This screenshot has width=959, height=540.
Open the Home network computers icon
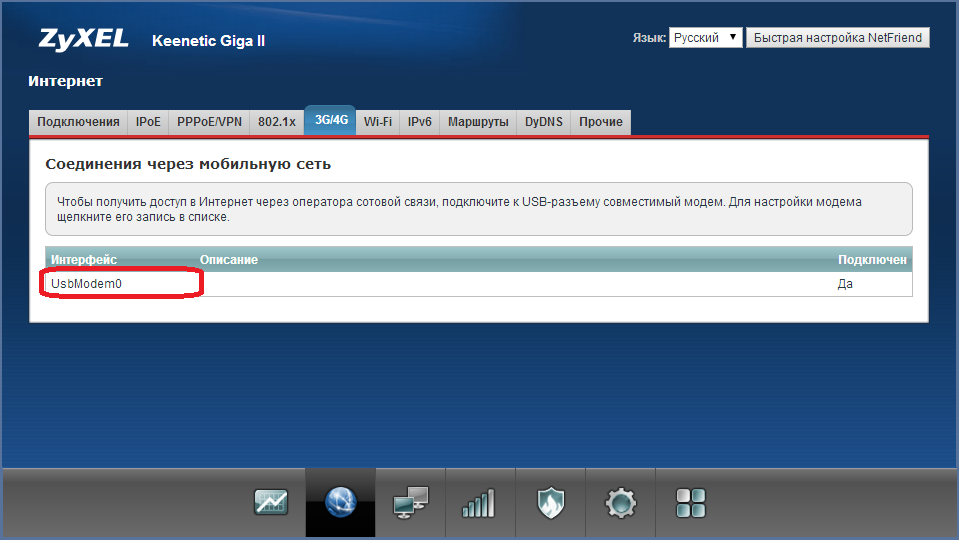pyautogui.click(x=410, y=502)
